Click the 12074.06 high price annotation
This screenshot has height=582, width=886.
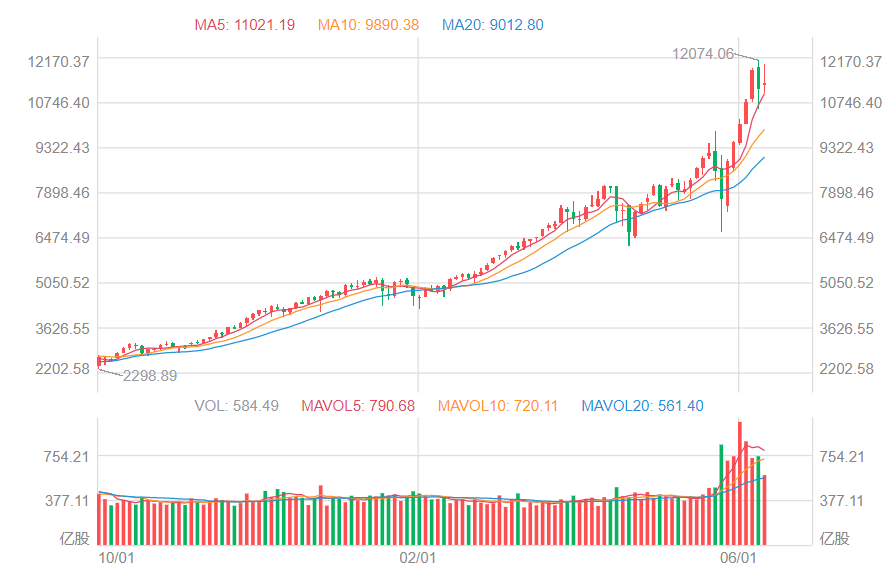[x=703, y=54]
